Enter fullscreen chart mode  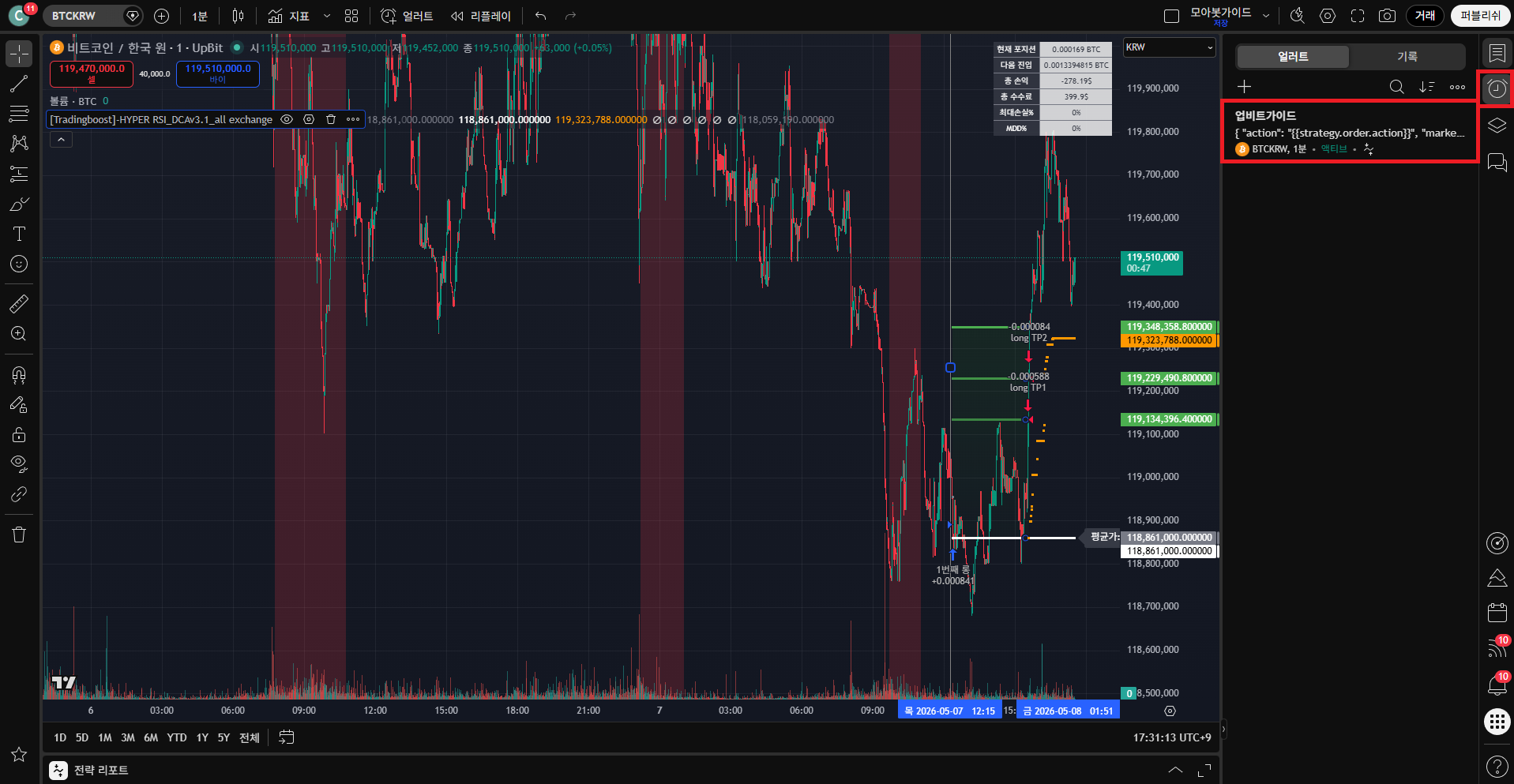click(1358, 16)
